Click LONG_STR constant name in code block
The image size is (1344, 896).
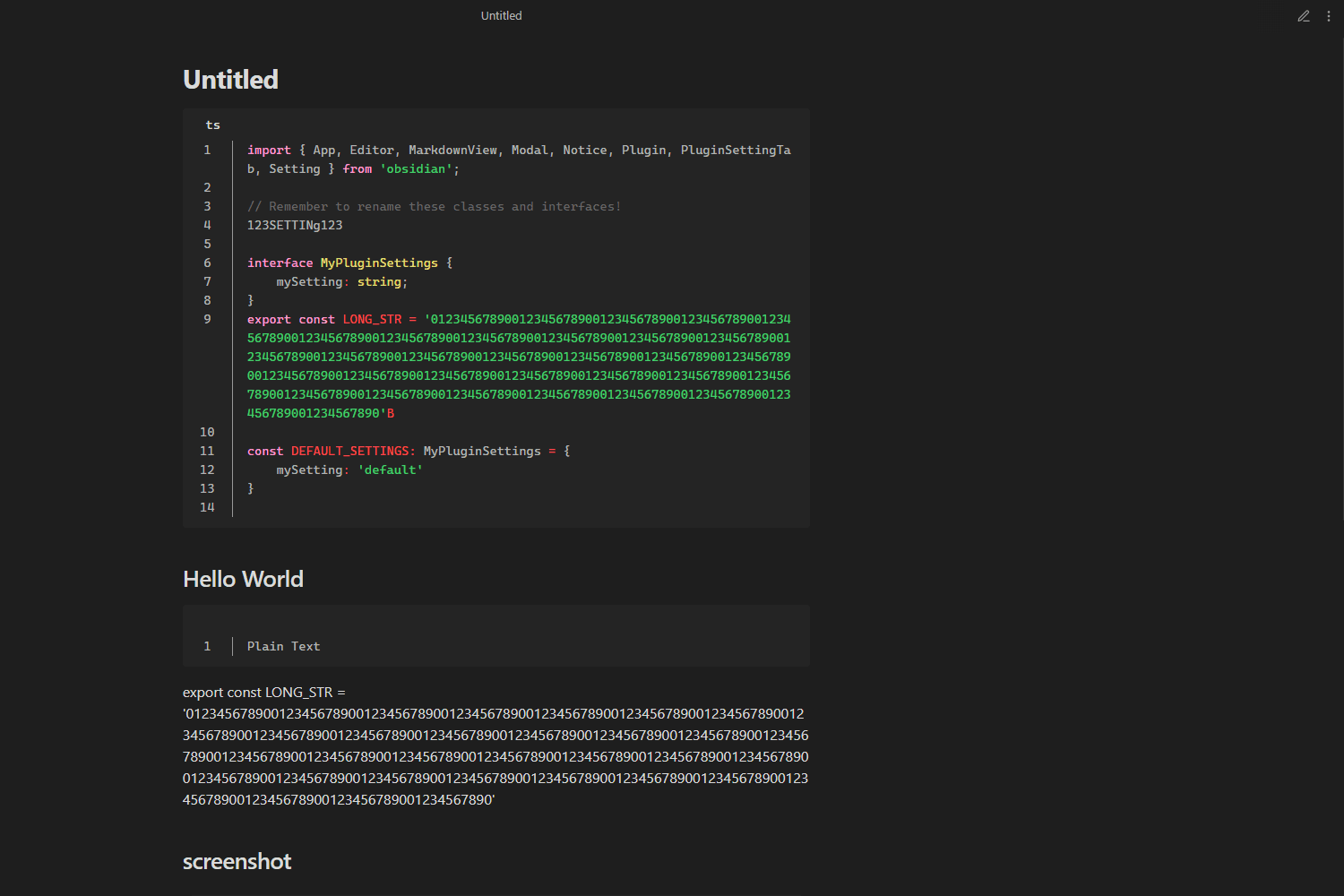(x=372, y=320)
